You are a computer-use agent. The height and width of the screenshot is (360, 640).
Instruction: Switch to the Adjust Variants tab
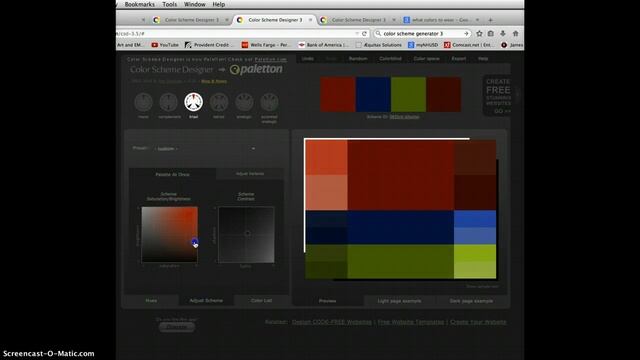250,174
